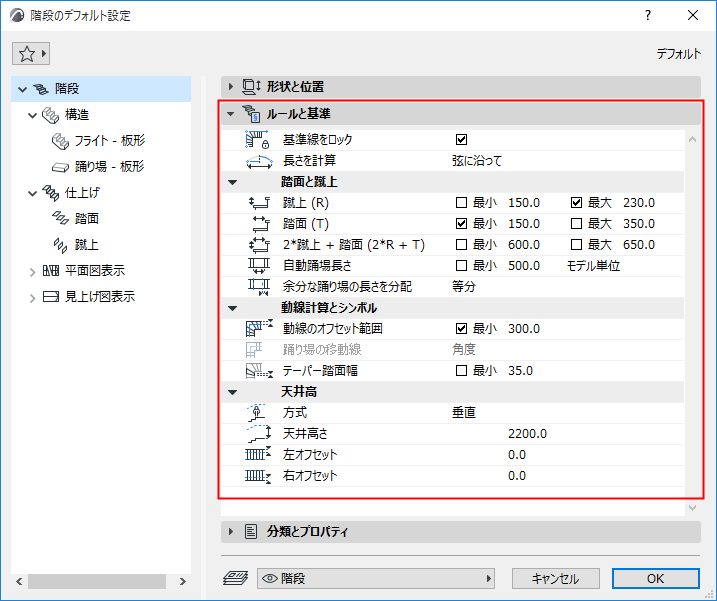Viewport: 717px width, 601px height.
Task: Click the 天井高さ row icon
Action: [x=259, y=434]
